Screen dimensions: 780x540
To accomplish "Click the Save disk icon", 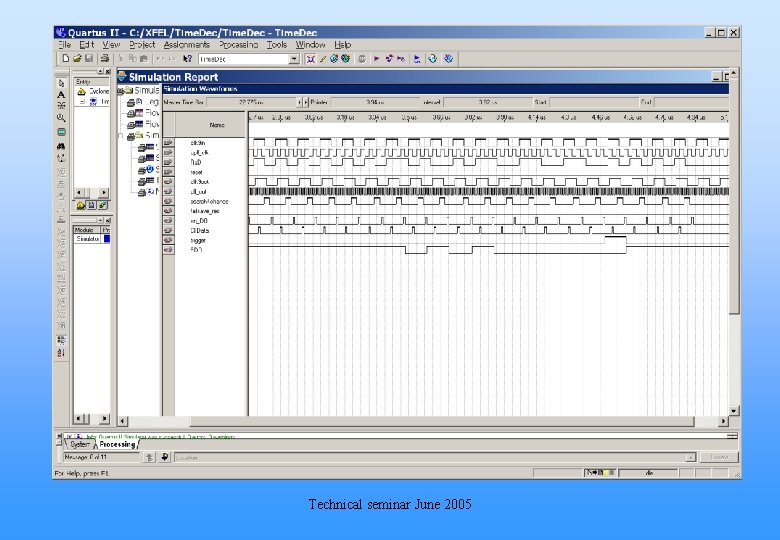I will 89,59.
